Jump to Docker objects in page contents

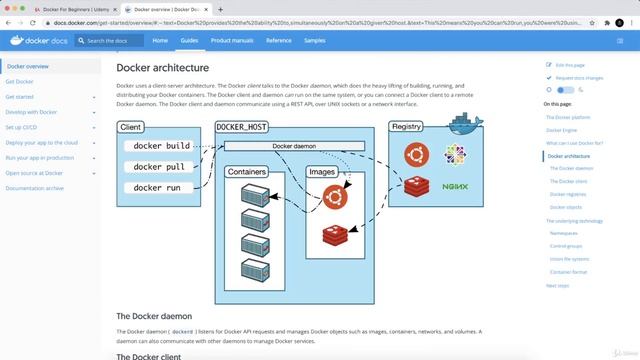click(x=566, y=207)
